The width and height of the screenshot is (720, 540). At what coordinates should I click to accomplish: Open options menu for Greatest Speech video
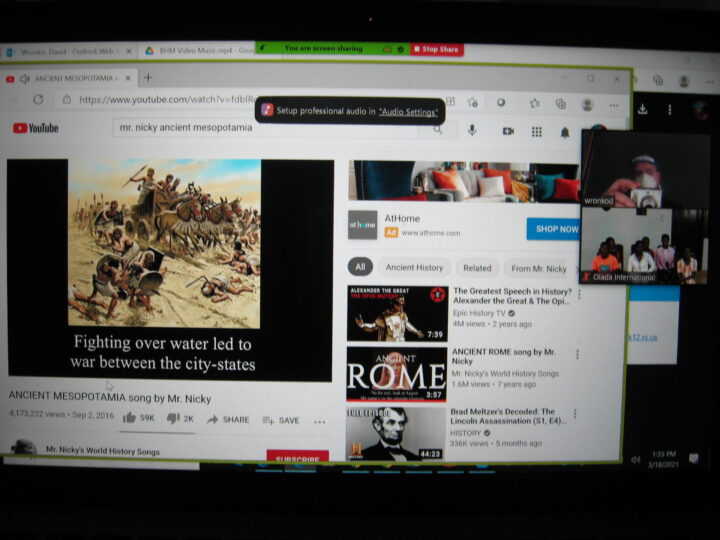pyautogui.click(x=577, y=294)
